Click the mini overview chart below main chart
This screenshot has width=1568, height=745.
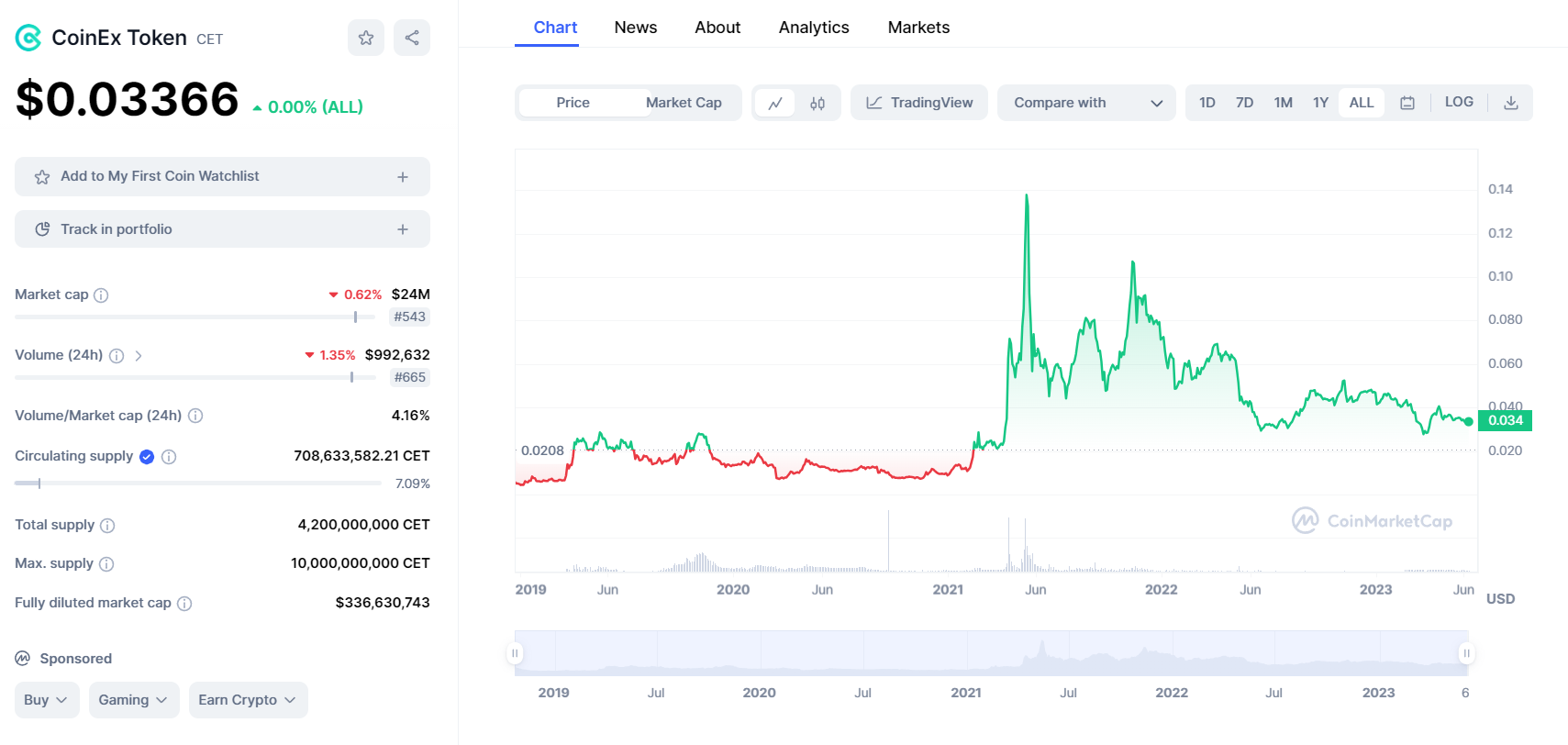point(991,653)
